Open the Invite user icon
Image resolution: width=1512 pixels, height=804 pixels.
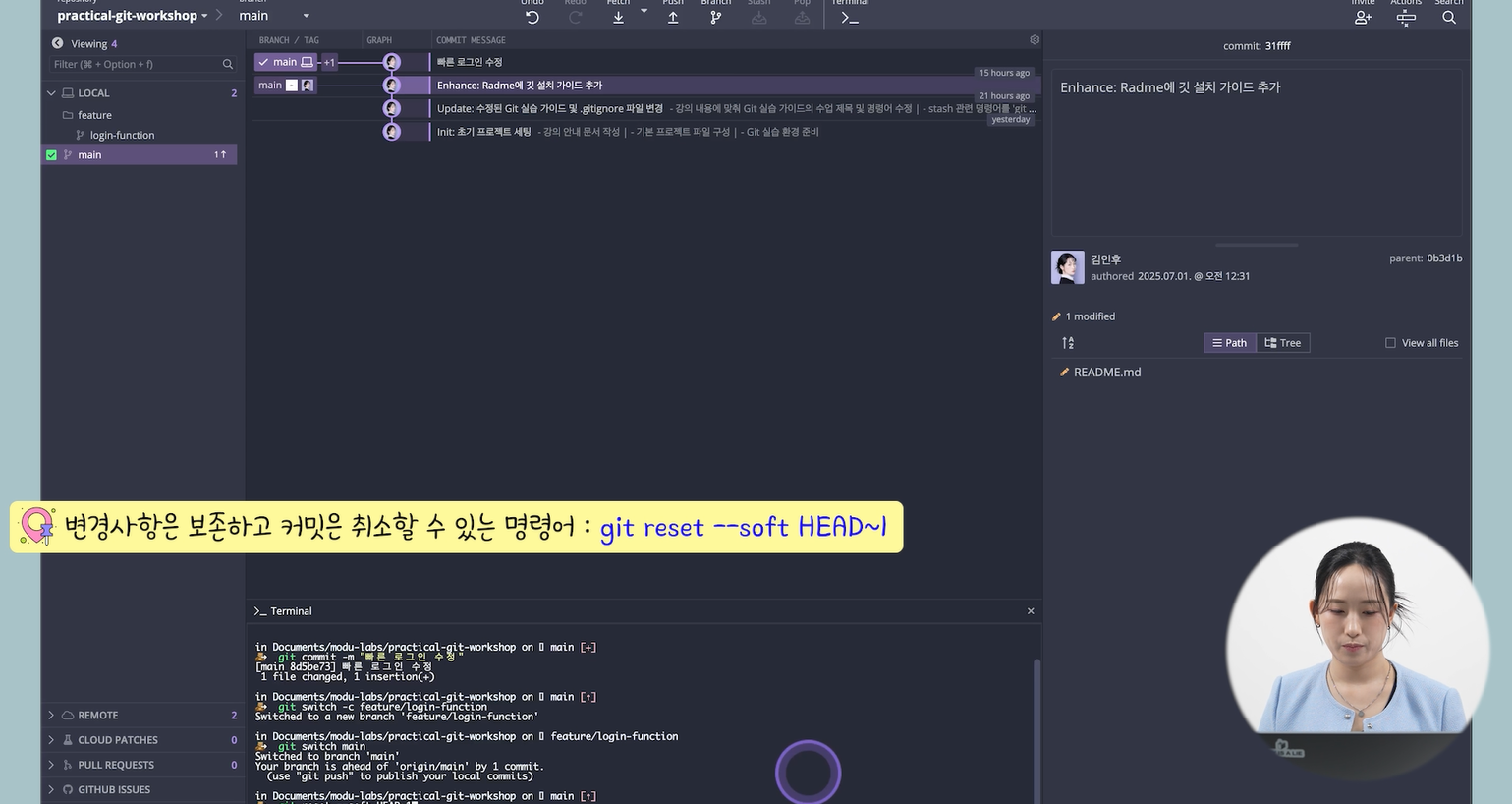pos(1363,17)
